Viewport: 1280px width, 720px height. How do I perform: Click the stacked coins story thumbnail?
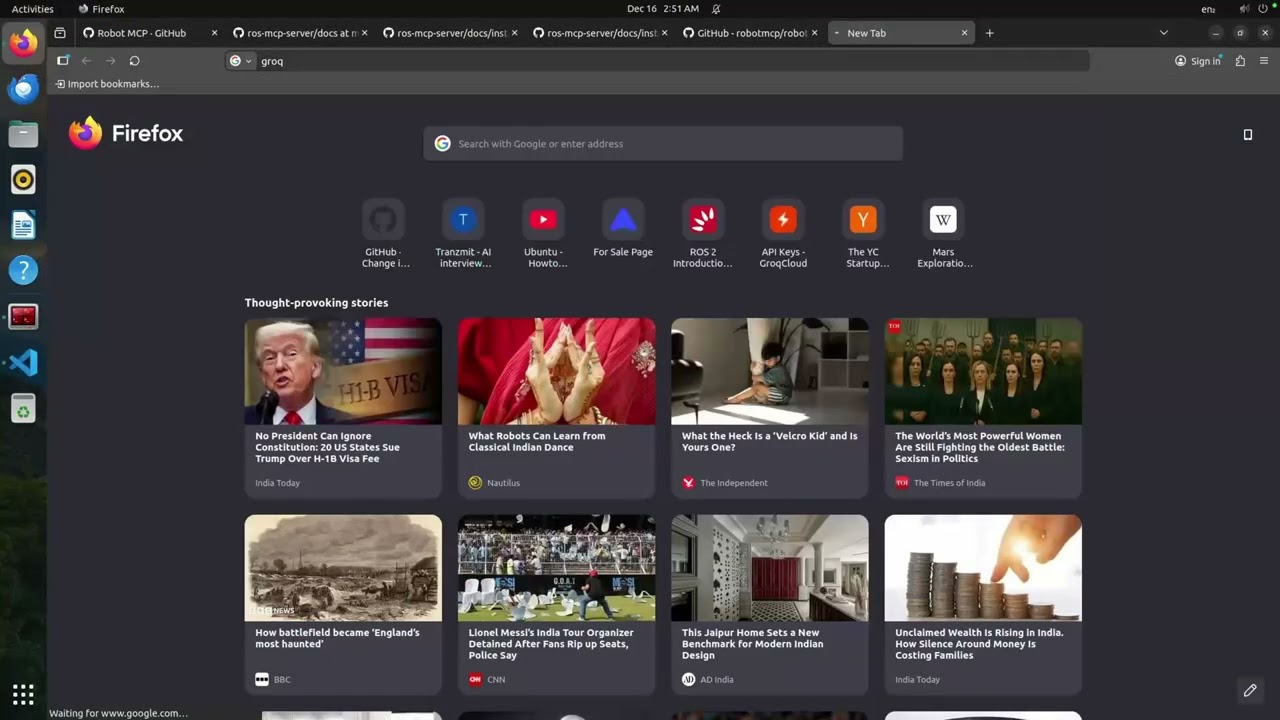[983, 568]
